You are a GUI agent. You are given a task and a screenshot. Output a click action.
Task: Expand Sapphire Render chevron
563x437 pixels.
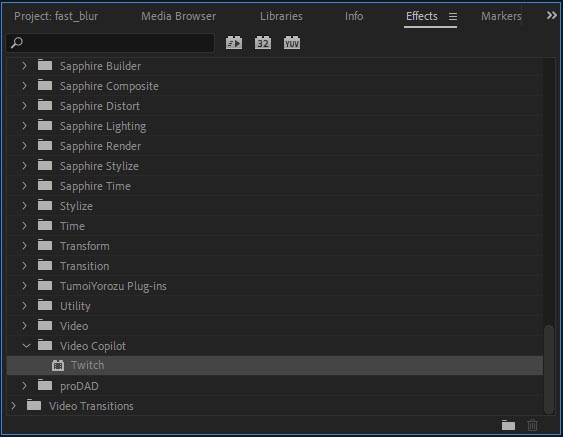pyautogui.click(x=24, y=146)
